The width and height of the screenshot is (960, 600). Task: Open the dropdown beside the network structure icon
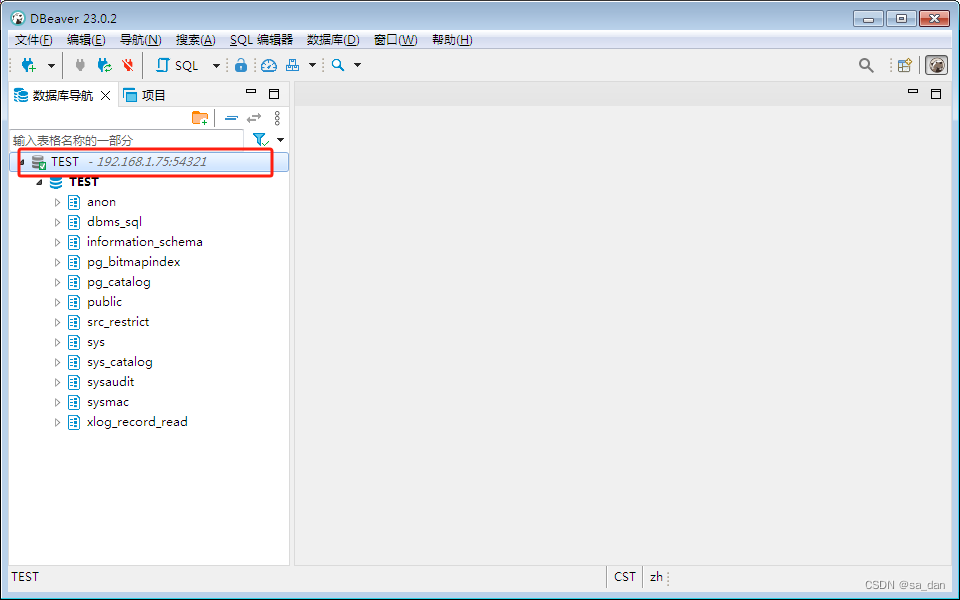[312, 65]
